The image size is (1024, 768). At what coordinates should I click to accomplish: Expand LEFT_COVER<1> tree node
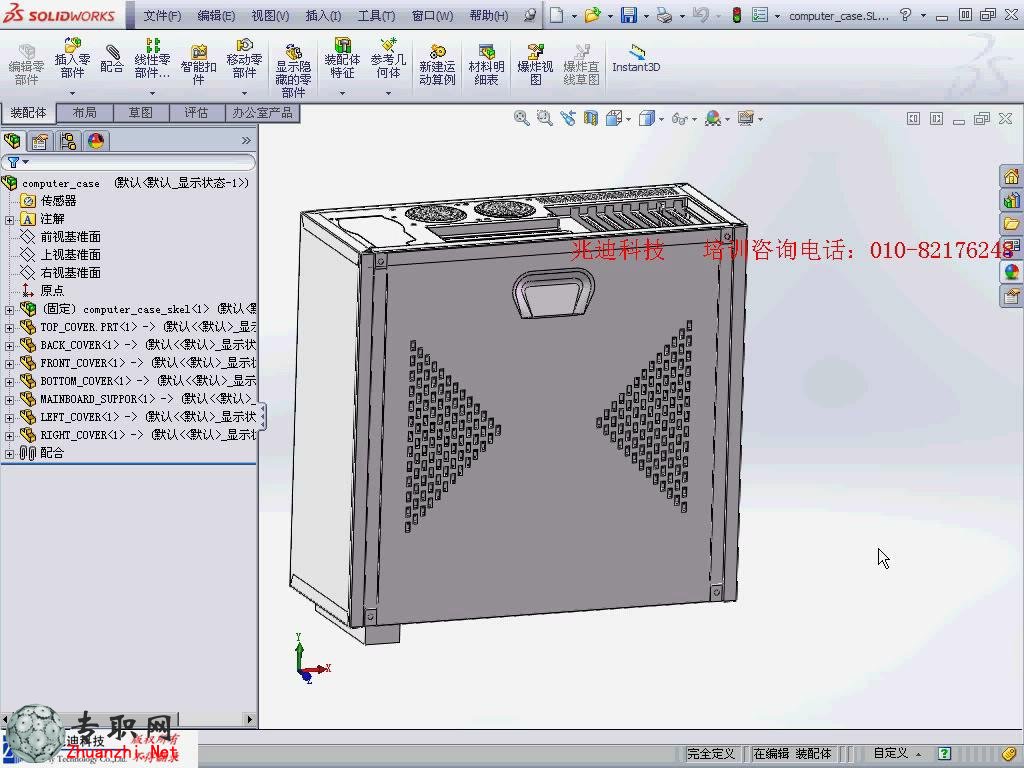coord(9,418)
